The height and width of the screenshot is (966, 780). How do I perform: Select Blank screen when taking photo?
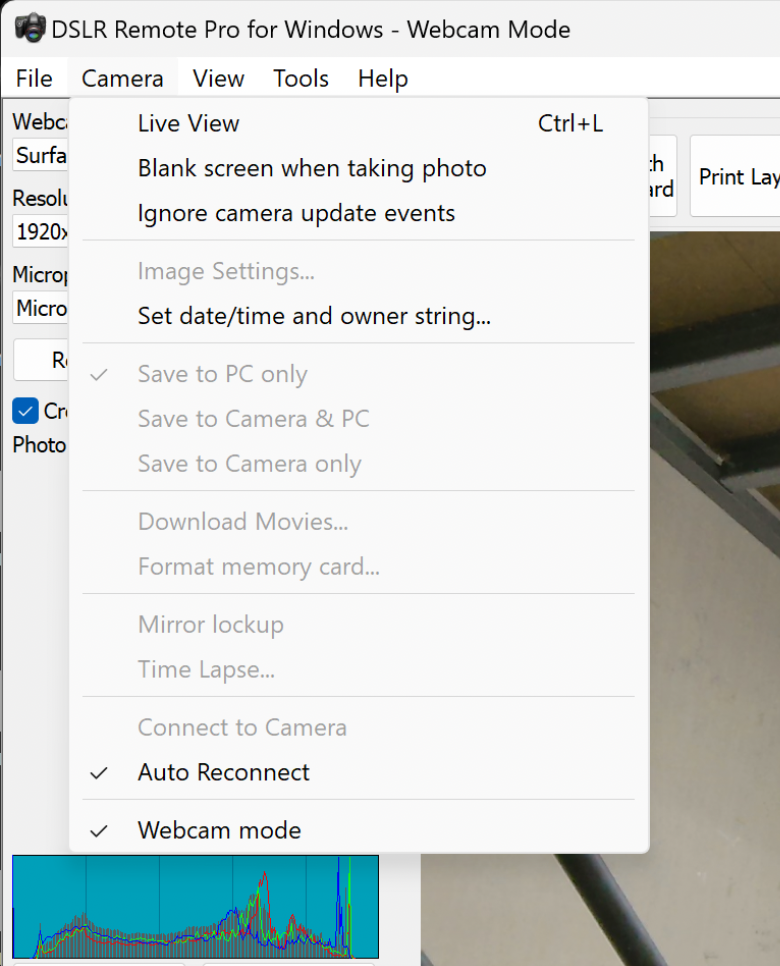[359, 168]
